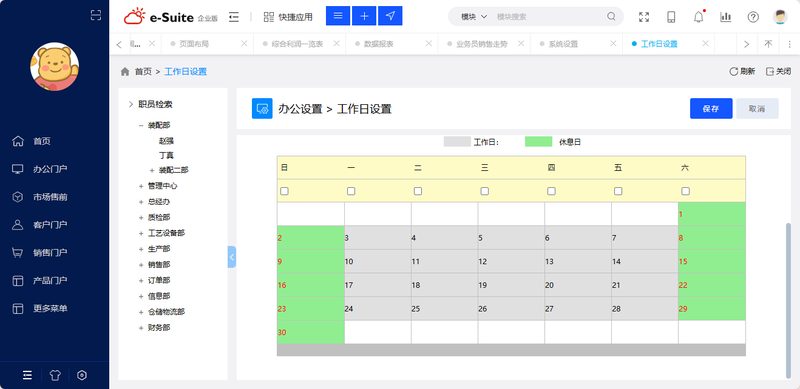The width and height of the screenshot is (800, 389).
Task: Click the vertical scrollbar of the calendar panel
Action: [789, 300]
